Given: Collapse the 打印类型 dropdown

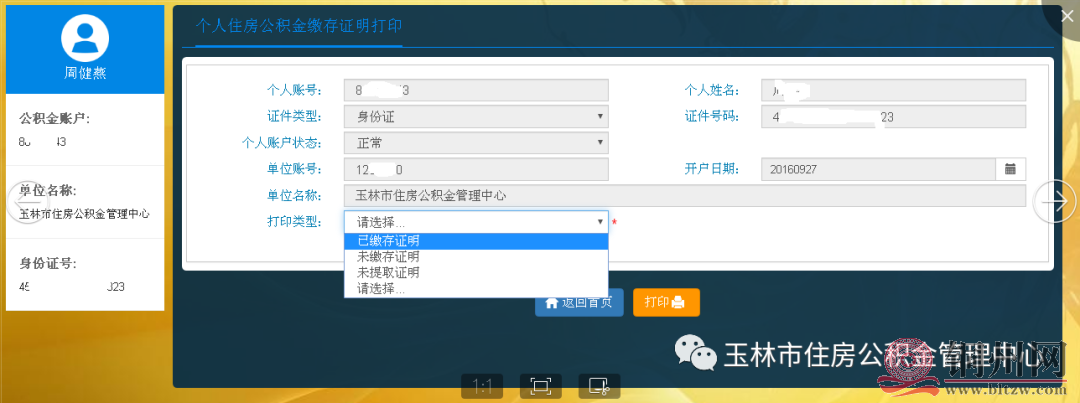Looking at the screenshot, I should pyautogui.click(x=476, y=221).
